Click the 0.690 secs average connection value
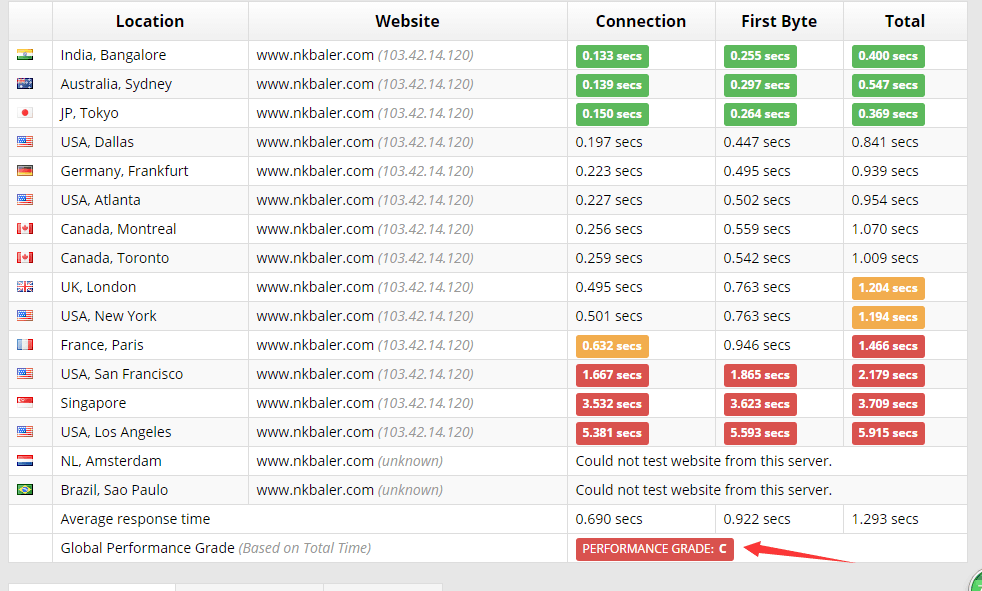This screenshot has width=982, height=591. tap(609, 519)
